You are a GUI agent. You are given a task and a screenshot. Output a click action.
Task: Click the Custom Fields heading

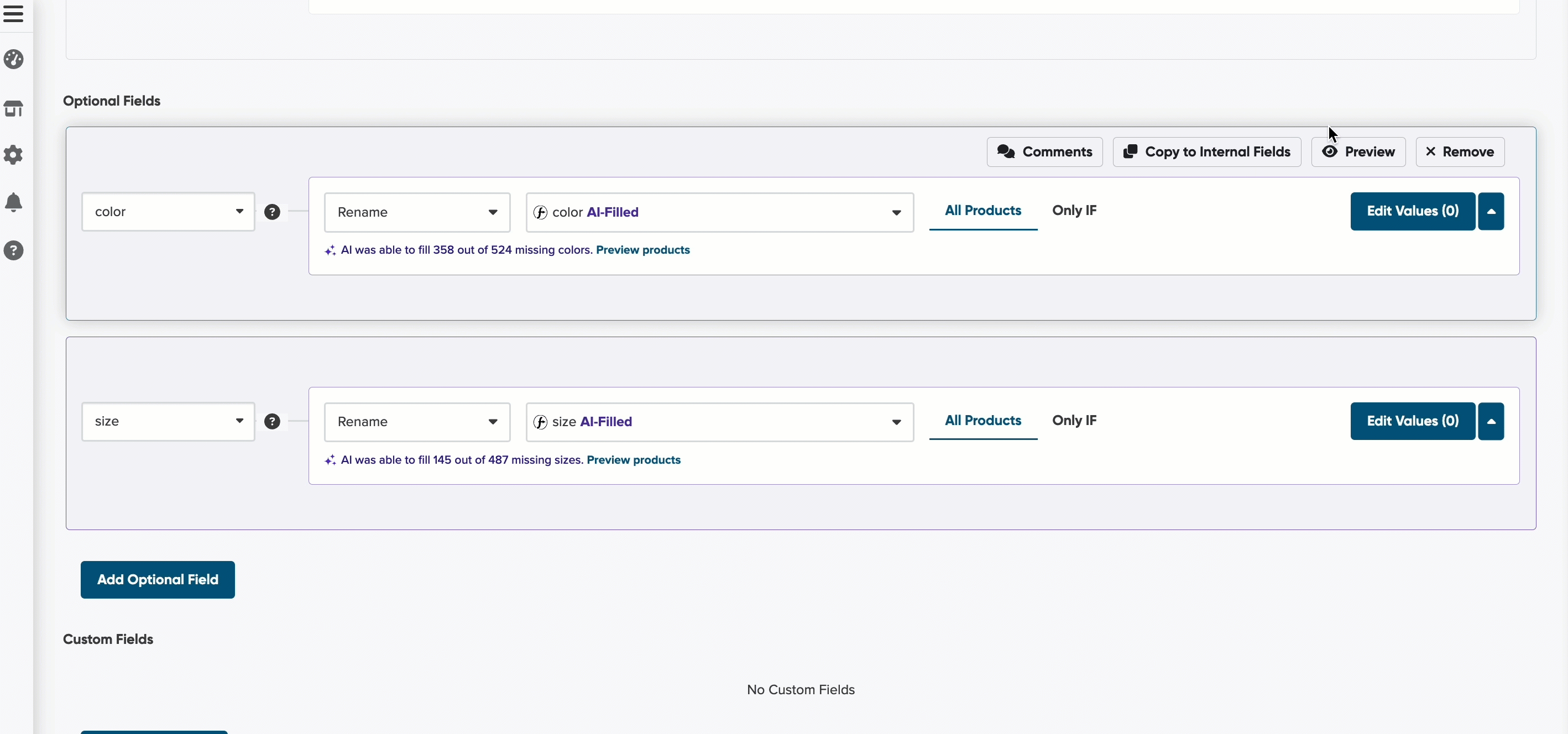[108, 639]
